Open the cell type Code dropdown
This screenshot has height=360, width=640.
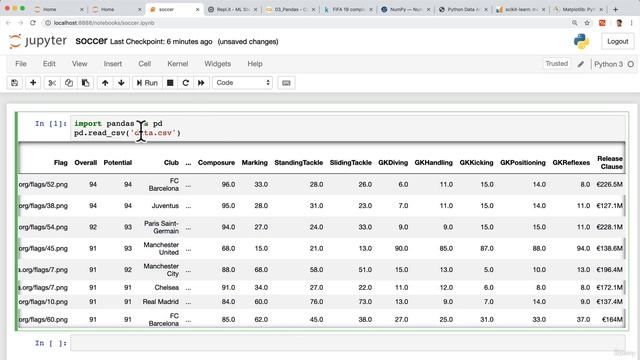click(x=242, y=83)
